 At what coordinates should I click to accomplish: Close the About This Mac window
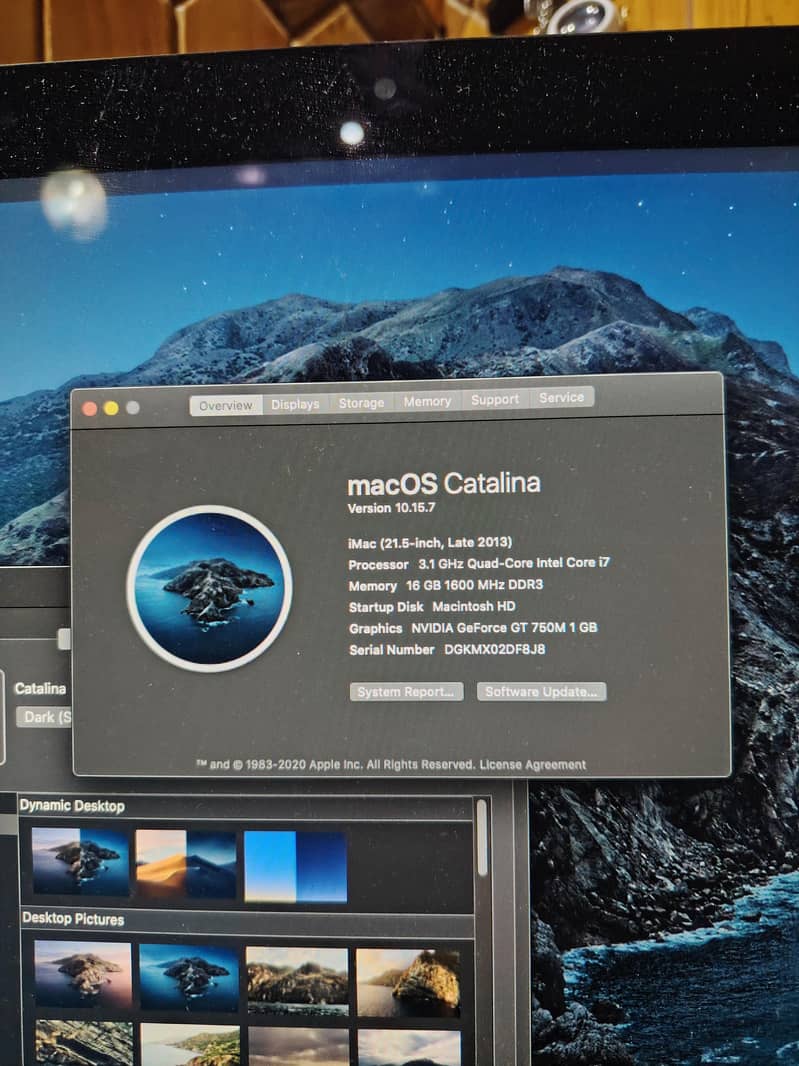pos(89,409)
